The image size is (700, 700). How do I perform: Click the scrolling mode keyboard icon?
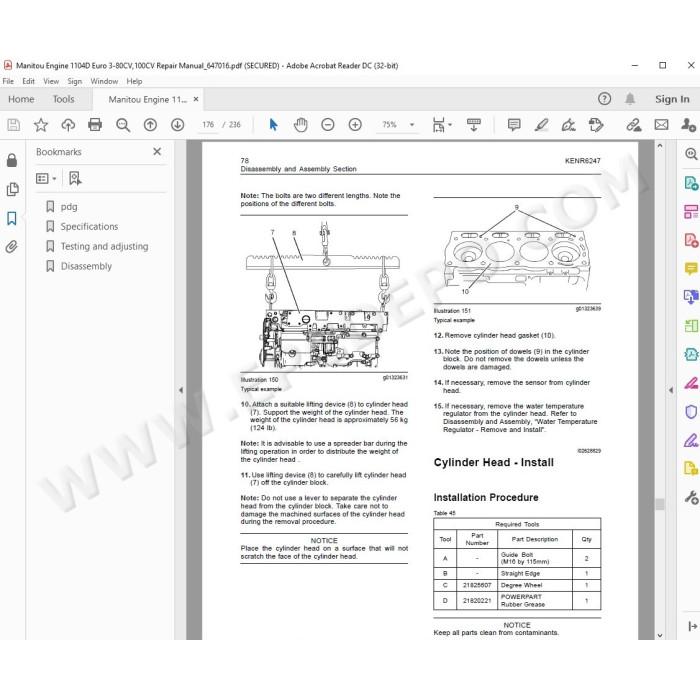click(474, 125)
